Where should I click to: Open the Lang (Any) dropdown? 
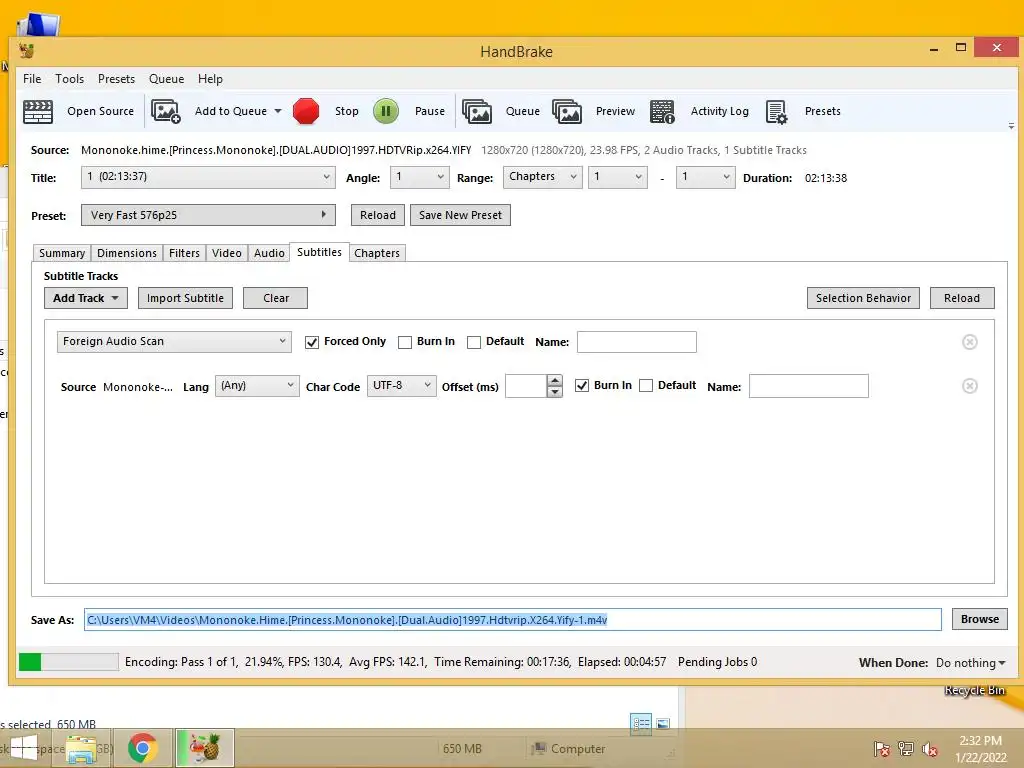point(257,386)
